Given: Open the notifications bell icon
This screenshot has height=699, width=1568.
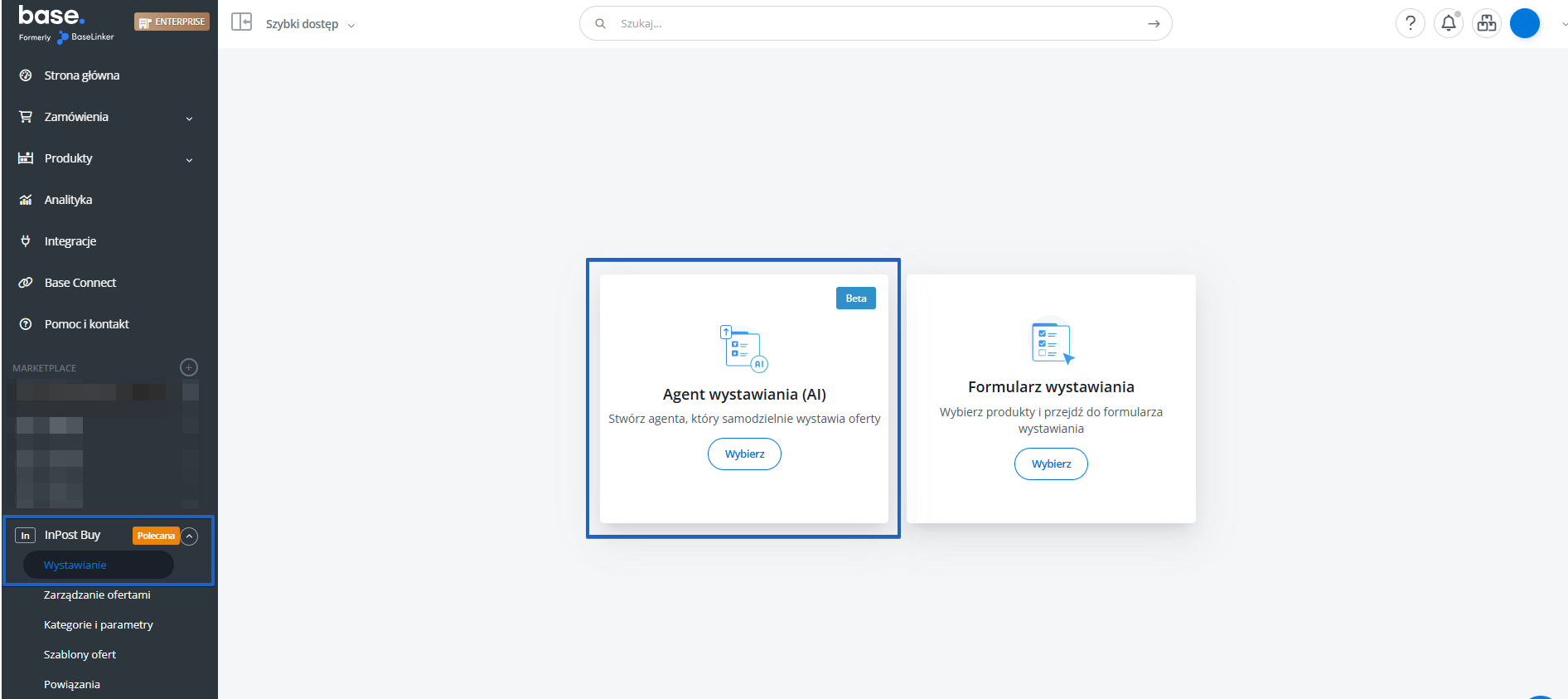Looking at the screenshot, I should pyautogui.click(x=1448, y=24).
